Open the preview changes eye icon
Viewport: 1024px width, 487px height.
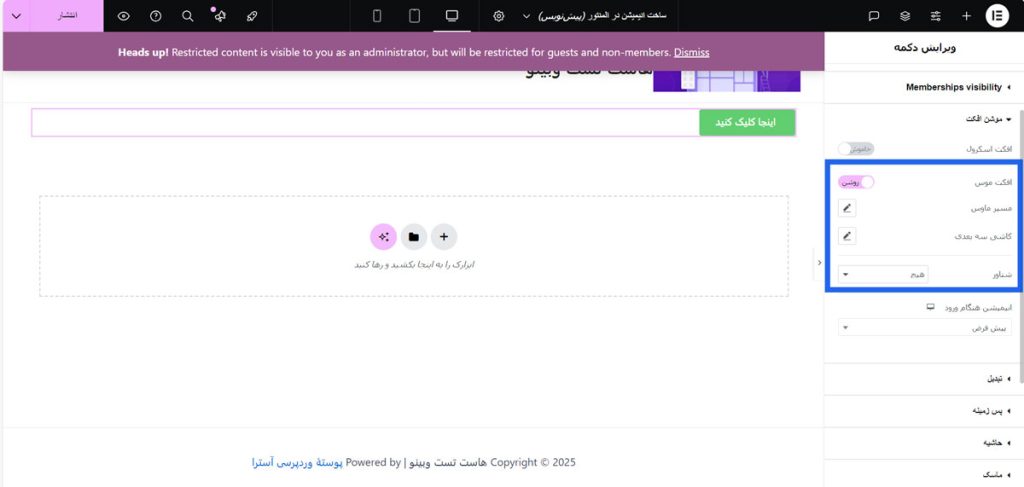(x=123, y=16)
